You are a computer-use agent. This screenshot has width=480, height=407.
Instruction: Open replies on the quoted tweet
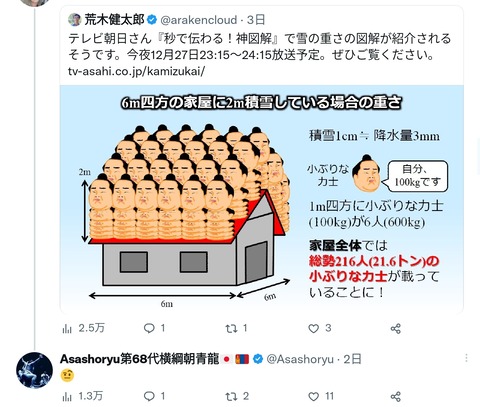click(x=154, y=329)
